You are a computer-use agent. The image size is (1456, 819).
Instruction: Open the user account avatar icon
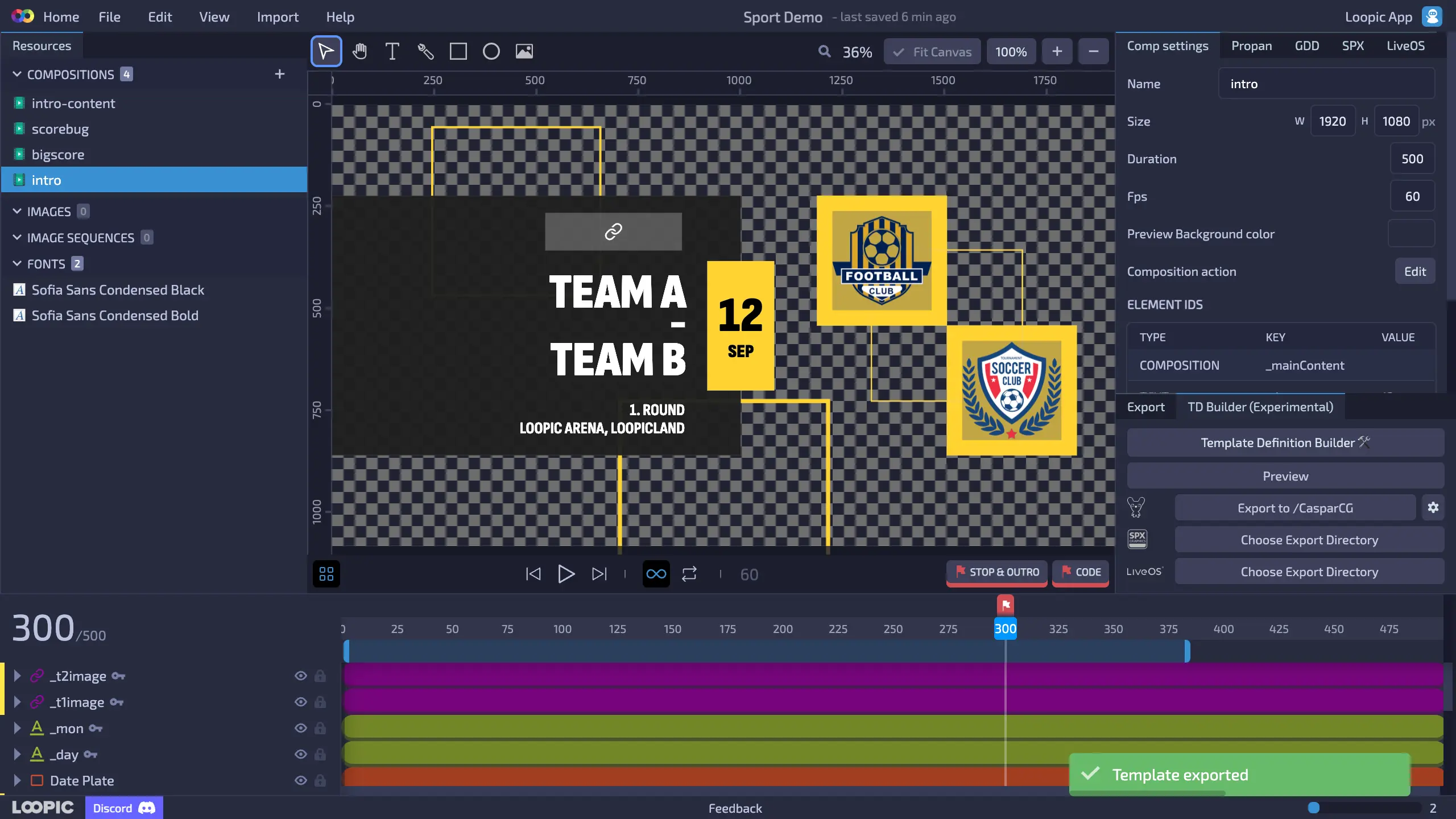click(x=1432, y=16)
